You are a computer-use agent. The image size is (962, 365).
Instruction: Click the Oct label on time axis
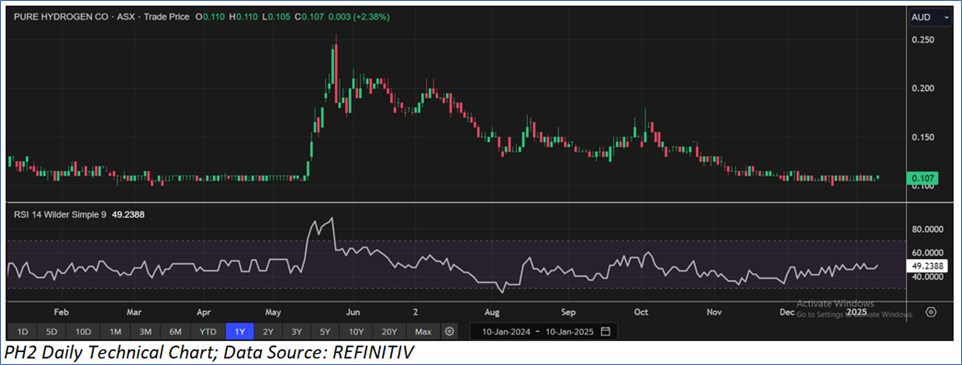pos(642,312)
